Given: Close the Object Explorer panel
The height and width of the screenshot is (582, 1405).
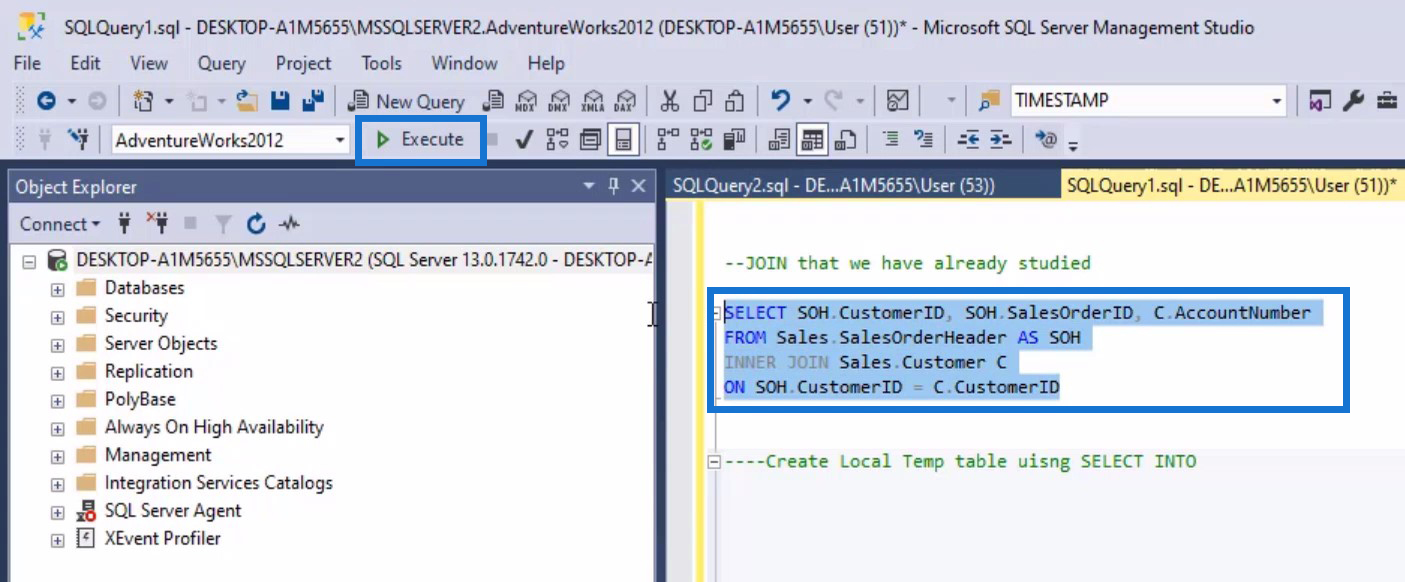Looking at the screenshot, I should (638, 186).
